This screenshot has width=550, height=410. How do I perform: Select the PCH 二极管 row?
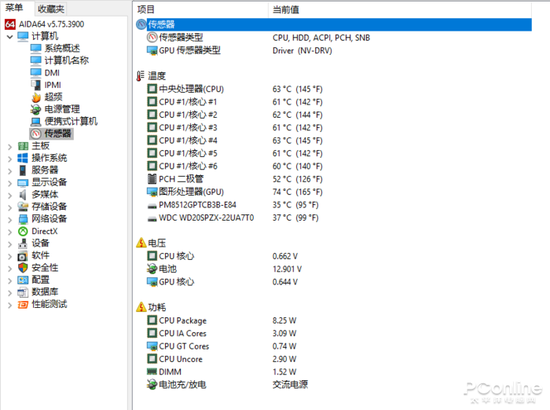(333, 179)
